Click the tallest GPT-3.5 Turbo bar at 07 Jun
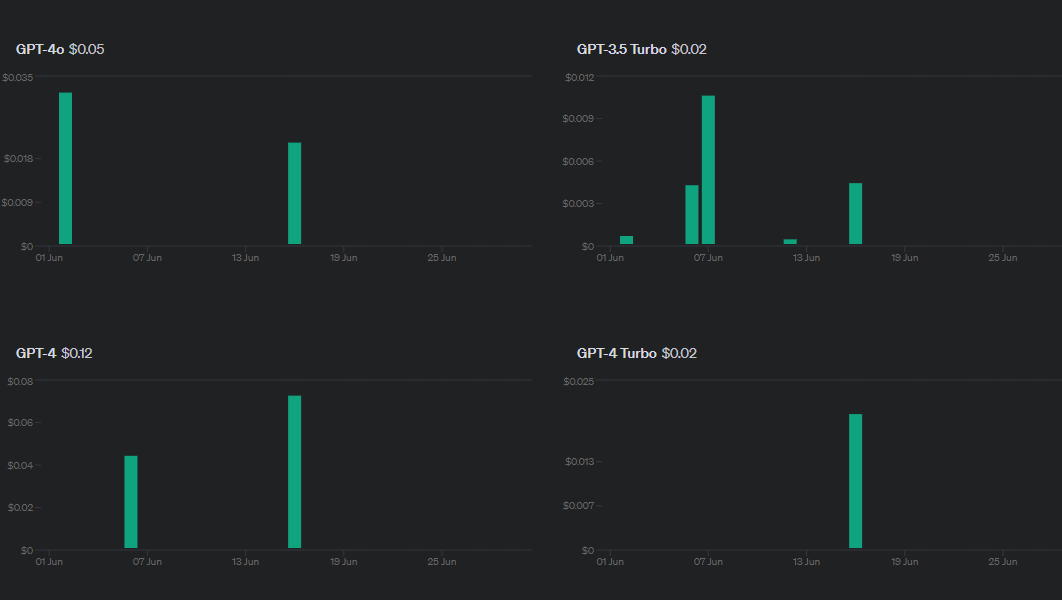The image size is (1062, 600). tap(708, 169)
